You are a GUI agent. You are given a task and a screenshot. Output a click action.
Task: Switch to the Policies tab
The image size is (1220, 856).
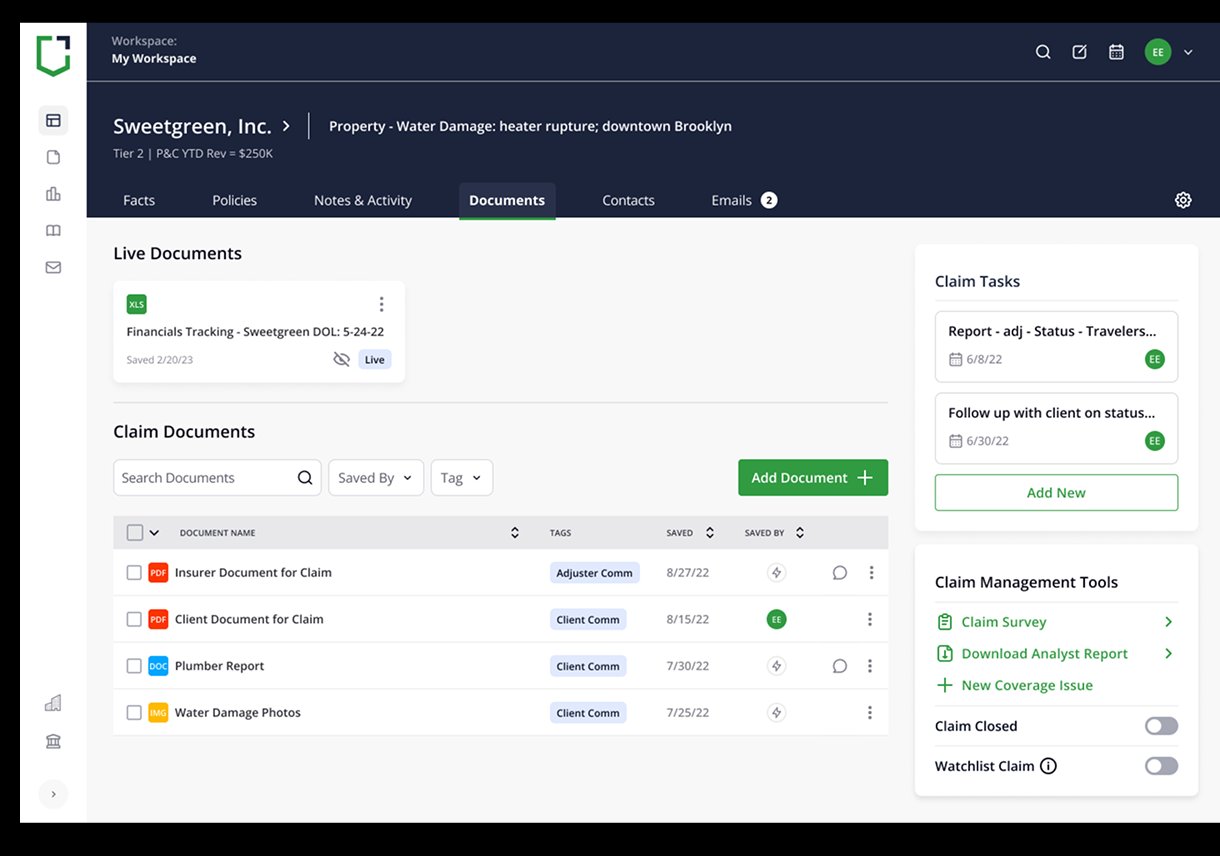click(x=235, y=200)
